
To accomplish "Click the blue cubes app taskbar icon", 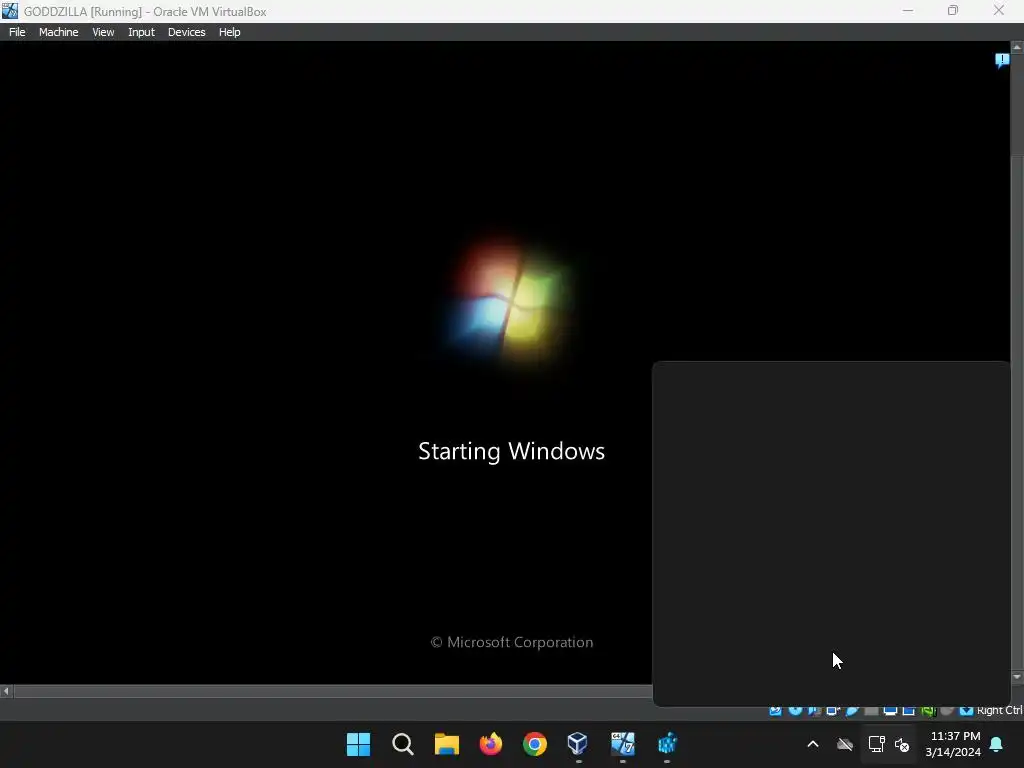I will coord(667,743).
